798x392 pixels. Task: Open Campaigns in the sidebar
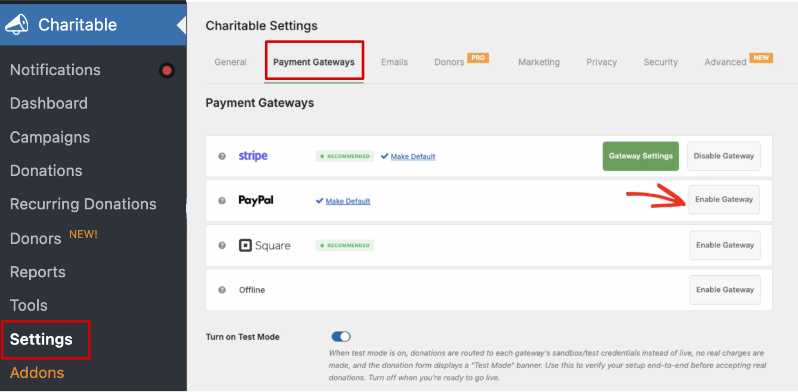coord(50,137)
